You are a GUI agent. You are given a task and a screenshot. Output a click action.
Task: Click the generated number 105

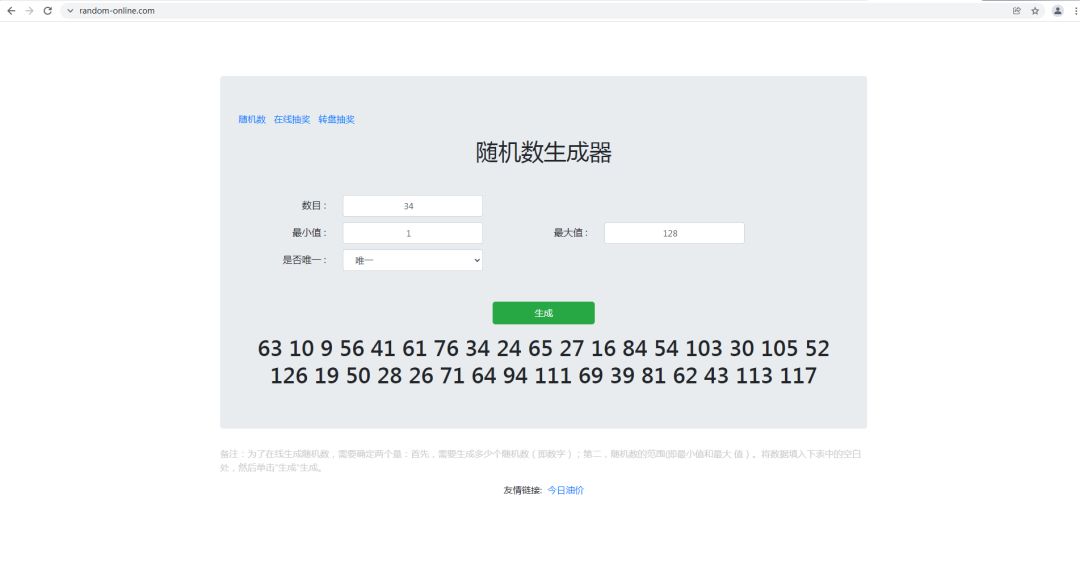pyautogui.click(x=779, y=349)
